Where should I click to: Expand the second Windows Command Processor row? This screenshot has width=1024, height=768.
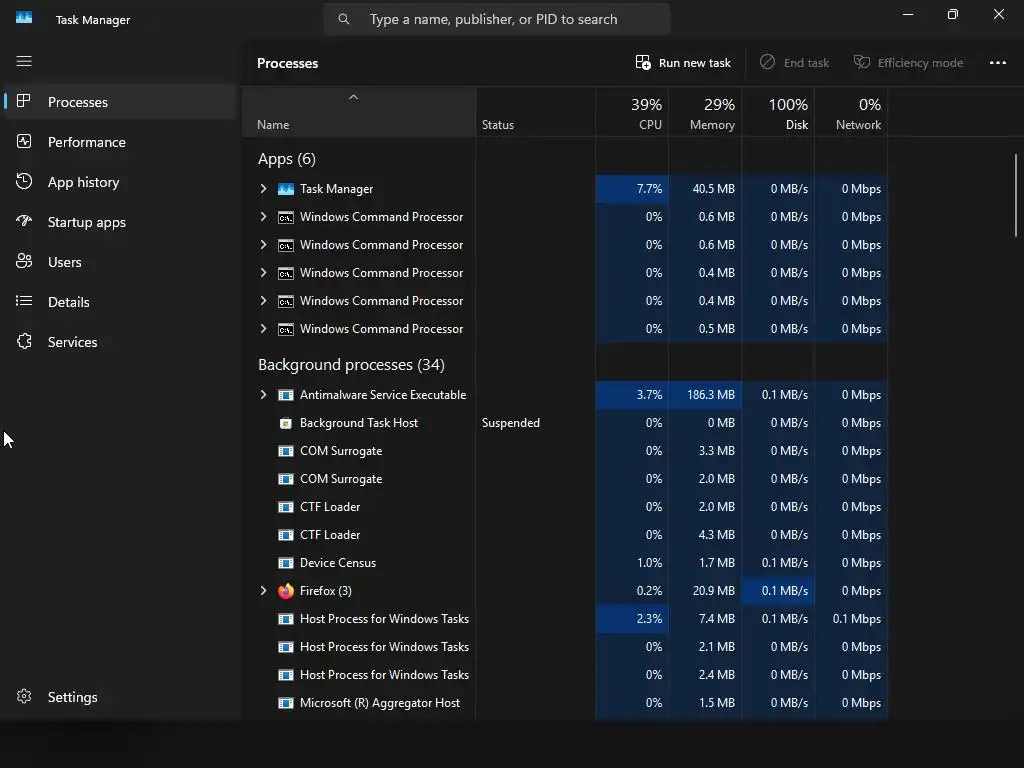(x=263, y=245)
